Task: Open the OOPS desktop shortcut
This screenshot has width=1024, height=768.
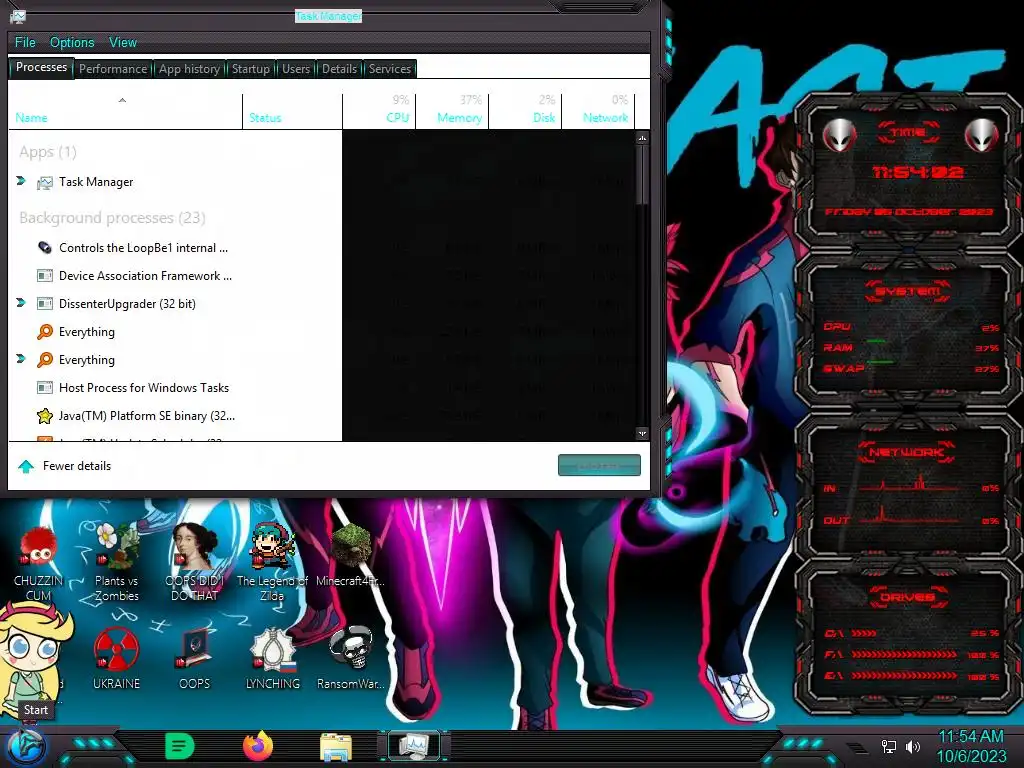Action: (x=195, y=658)
